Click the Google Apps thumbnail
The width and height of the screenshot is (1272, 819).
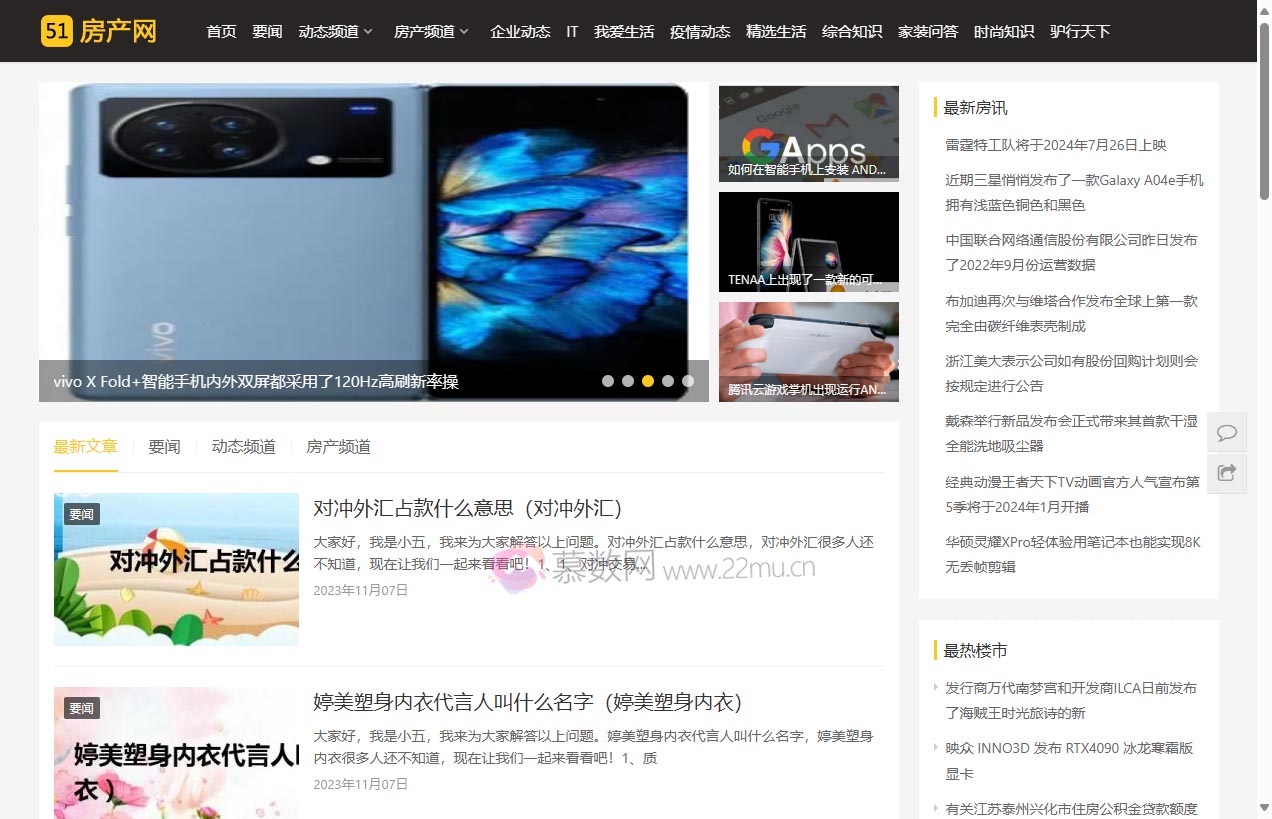coord(808,133)
